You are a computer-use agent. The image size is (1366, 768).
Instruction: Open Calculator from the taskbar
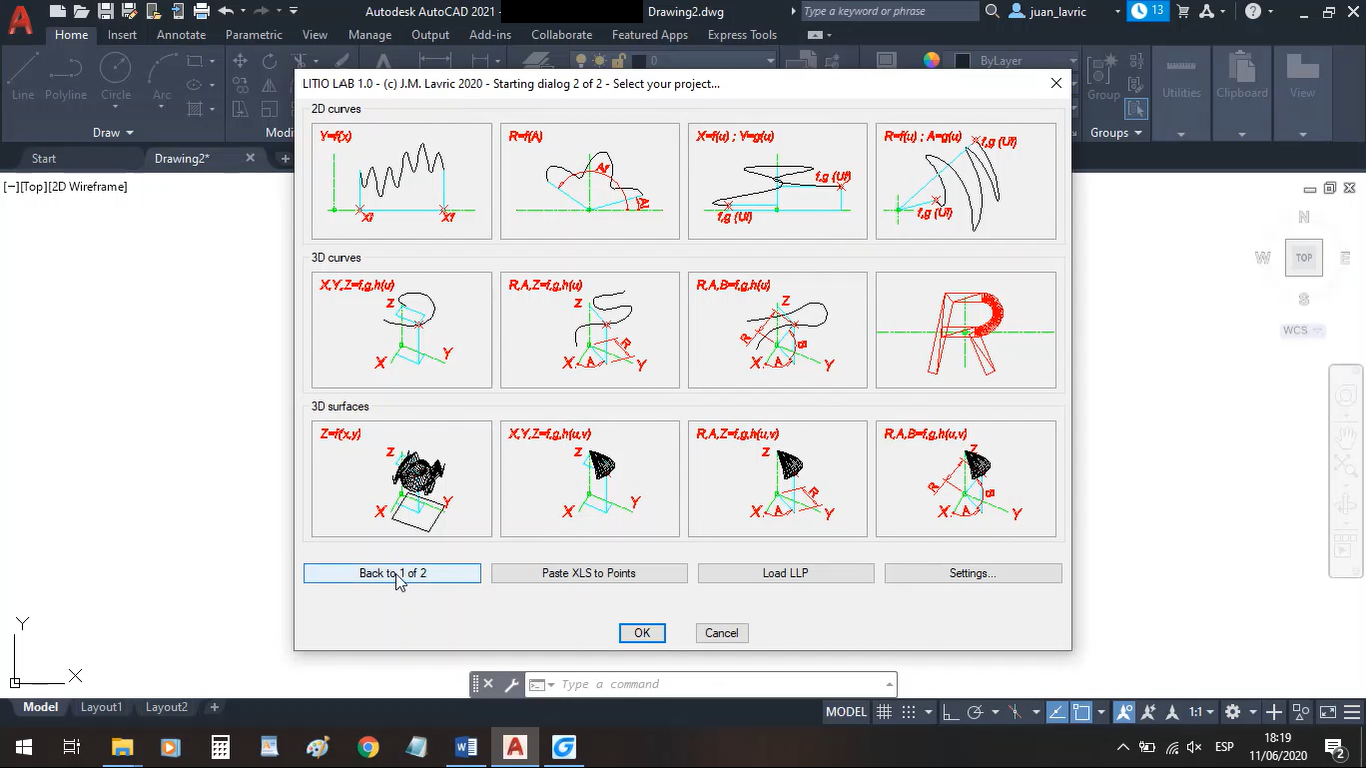(x=221, y=747)
